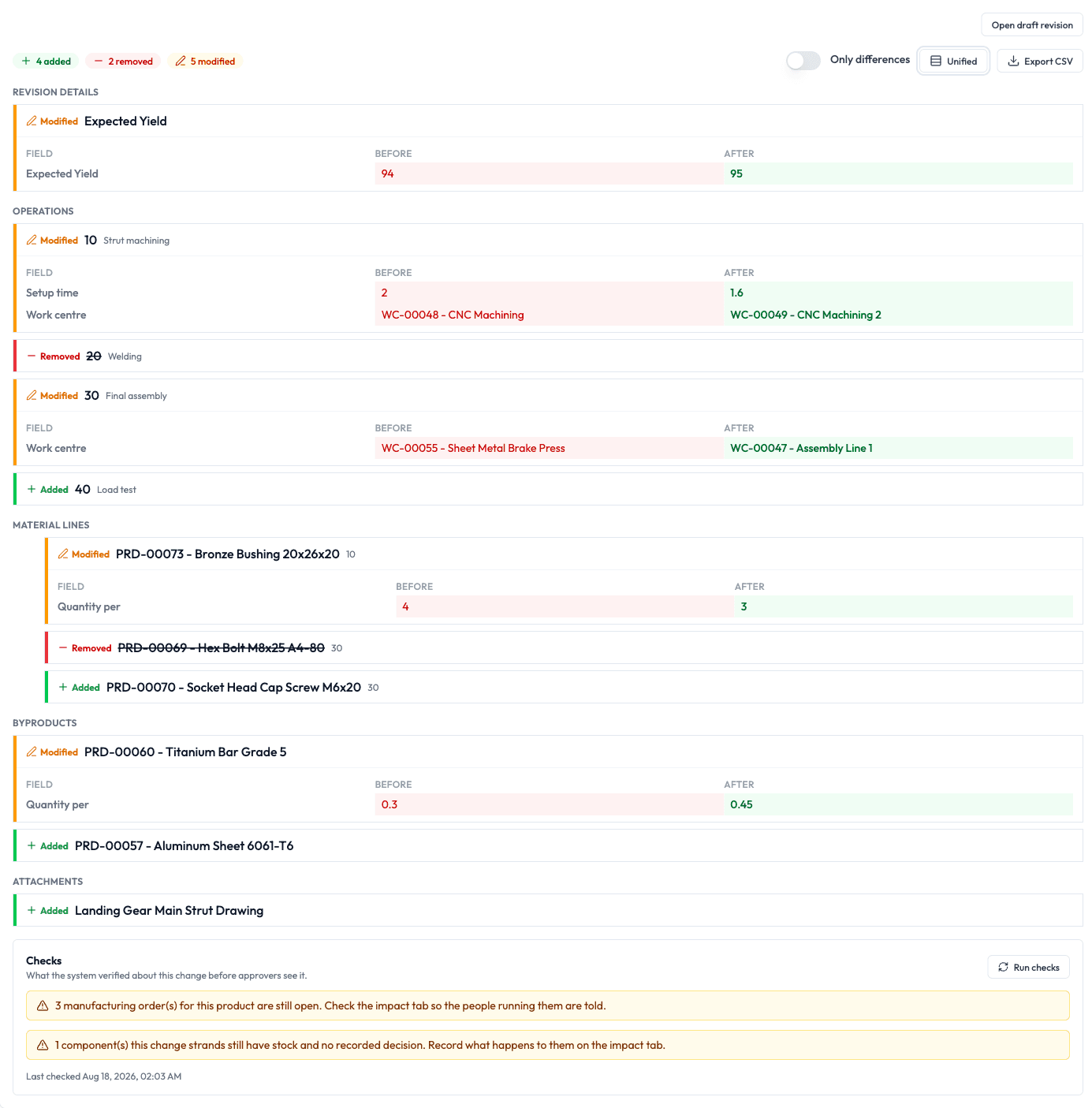Click pencil icon on Final assembly operation
The width and height of the screenshot is (1092, 1108).
(x=32, y=395)
